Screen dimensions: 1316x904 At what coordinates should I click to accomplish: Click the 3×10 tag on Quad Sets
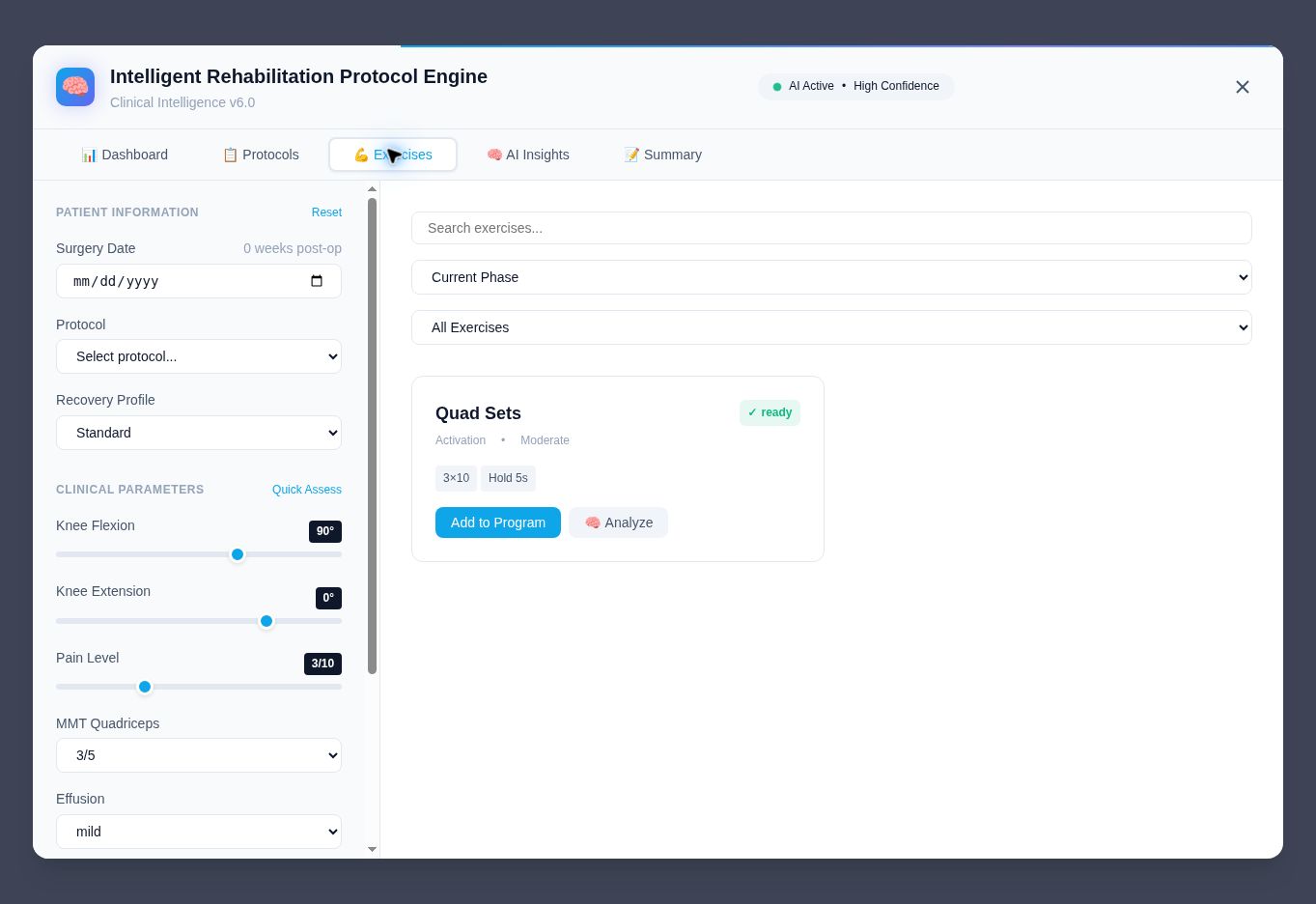[456, 478]
